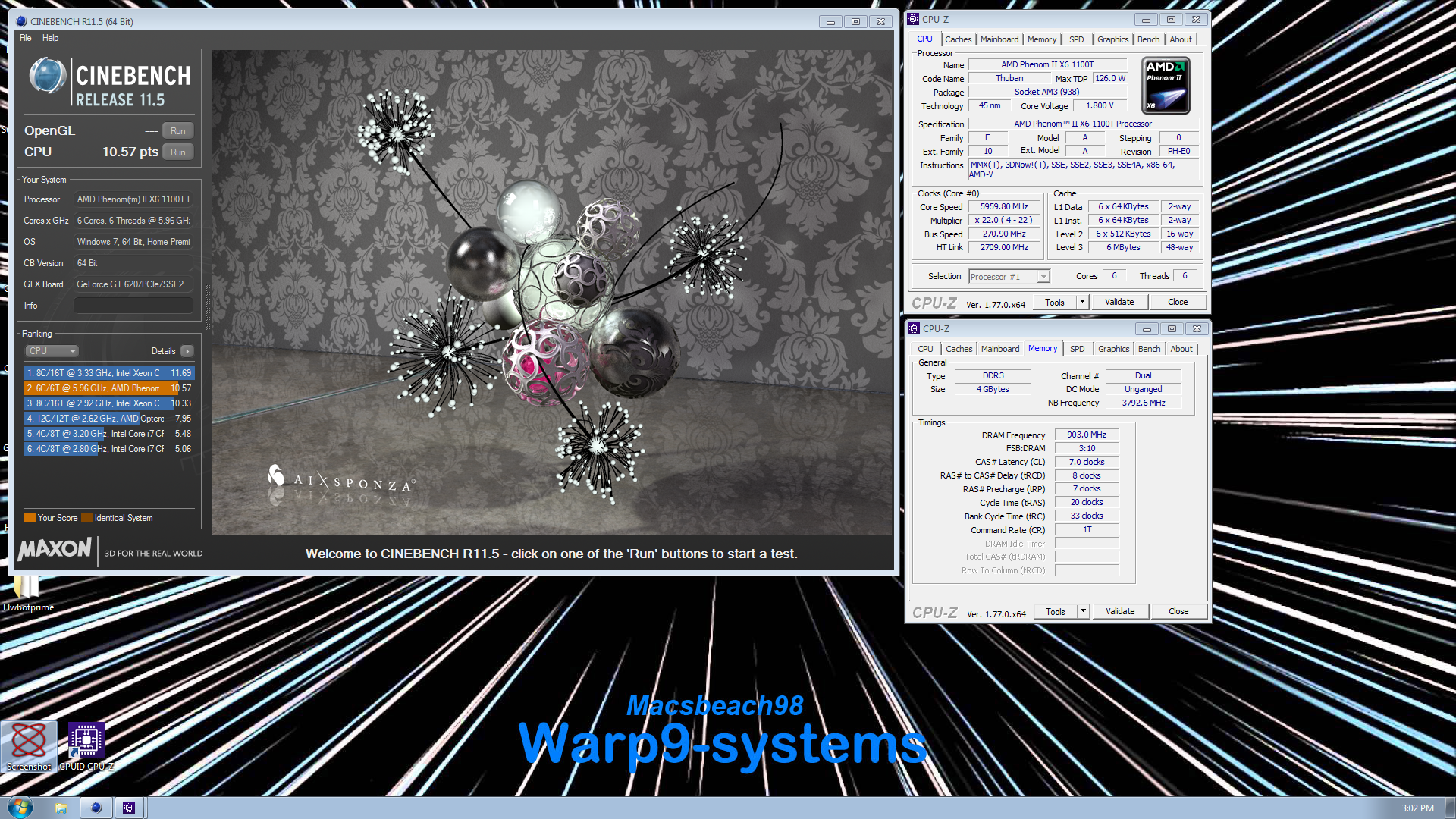Screen dimensions: 1456x819
Task: Click the Cinebench globe logo icon
Action: point(47,76)
